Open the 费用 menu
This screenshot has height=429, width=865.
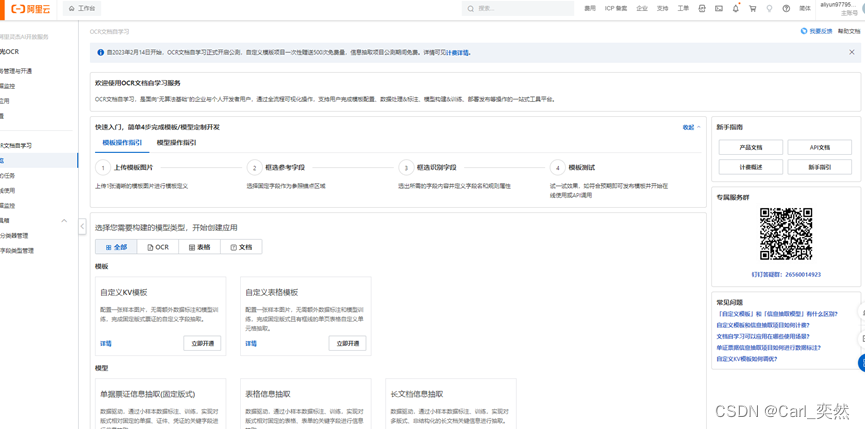pyautogui.click(x=590, y=9)
